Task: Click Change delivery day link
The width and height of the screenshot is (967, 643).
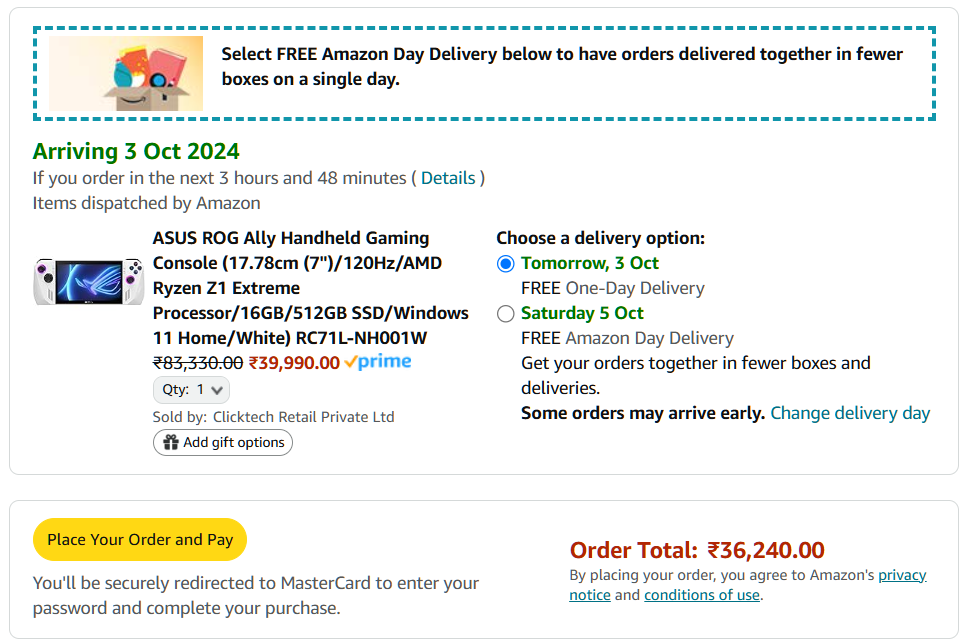Action: [x=850, y=413]
